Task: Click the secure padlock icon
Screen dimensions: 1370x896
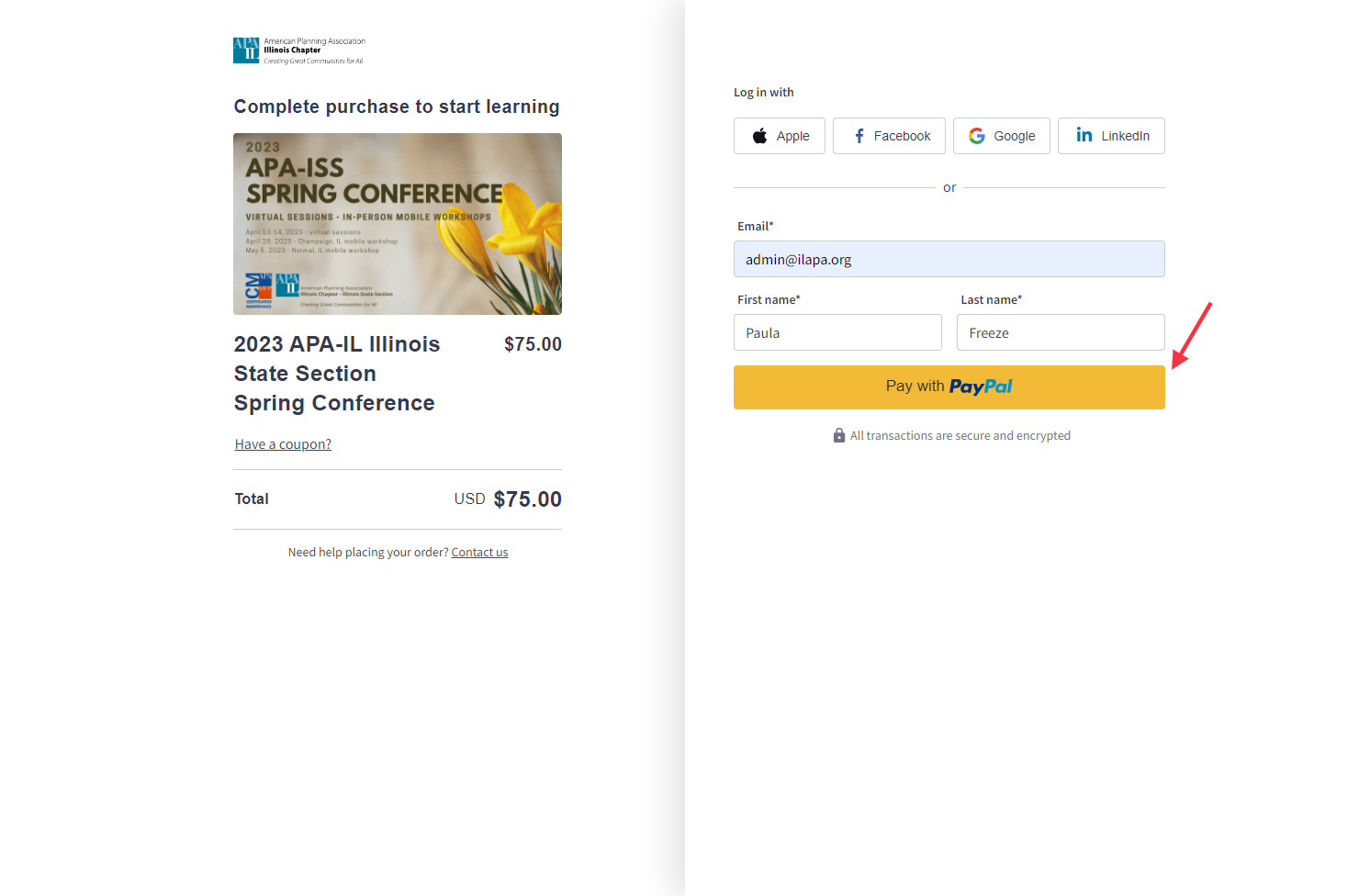Action: coord(839,435)
